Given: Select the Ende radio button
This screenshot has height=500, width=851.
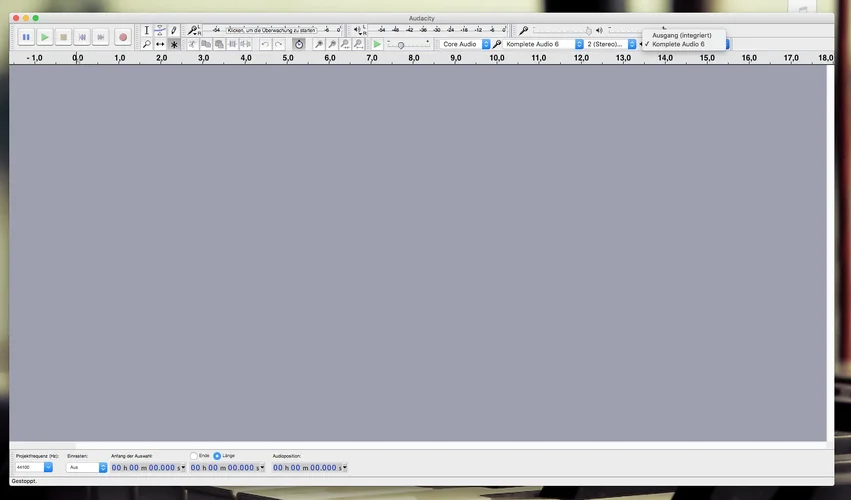Looking at the screenshot, I should (194, 456).
